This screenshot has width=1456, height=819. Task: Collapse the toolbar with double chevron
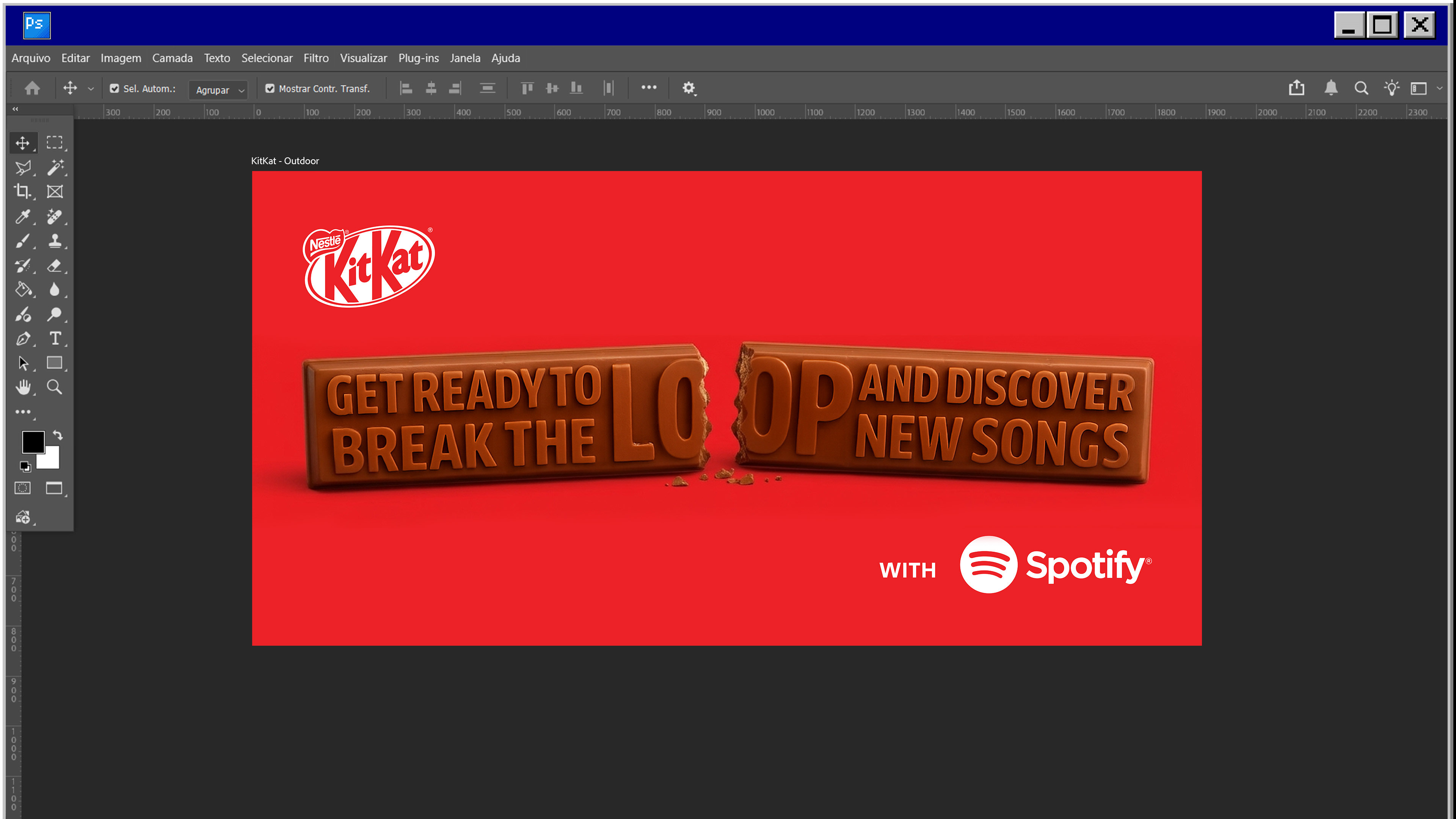coord(15,108)
